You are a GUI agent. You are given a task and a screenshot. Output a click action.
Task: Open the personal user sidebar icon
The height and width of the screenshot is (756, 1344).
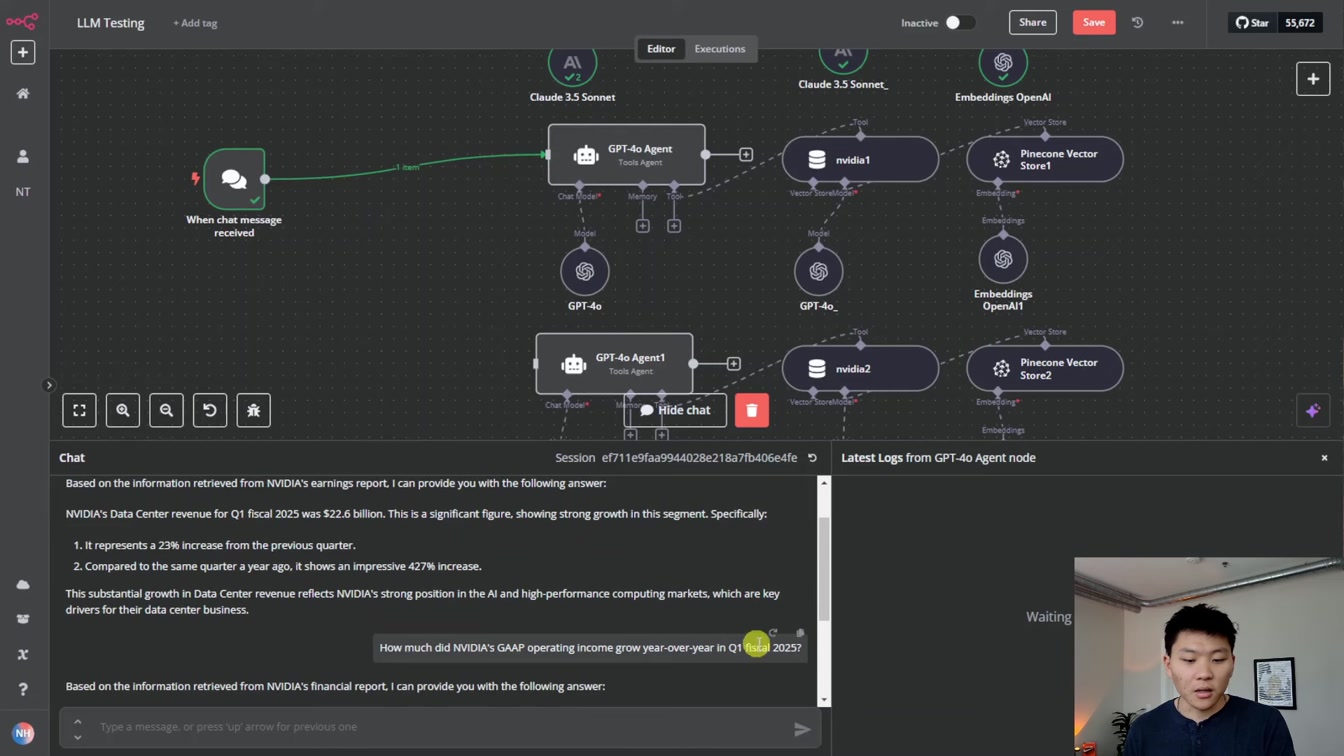[x=22, y=156]
